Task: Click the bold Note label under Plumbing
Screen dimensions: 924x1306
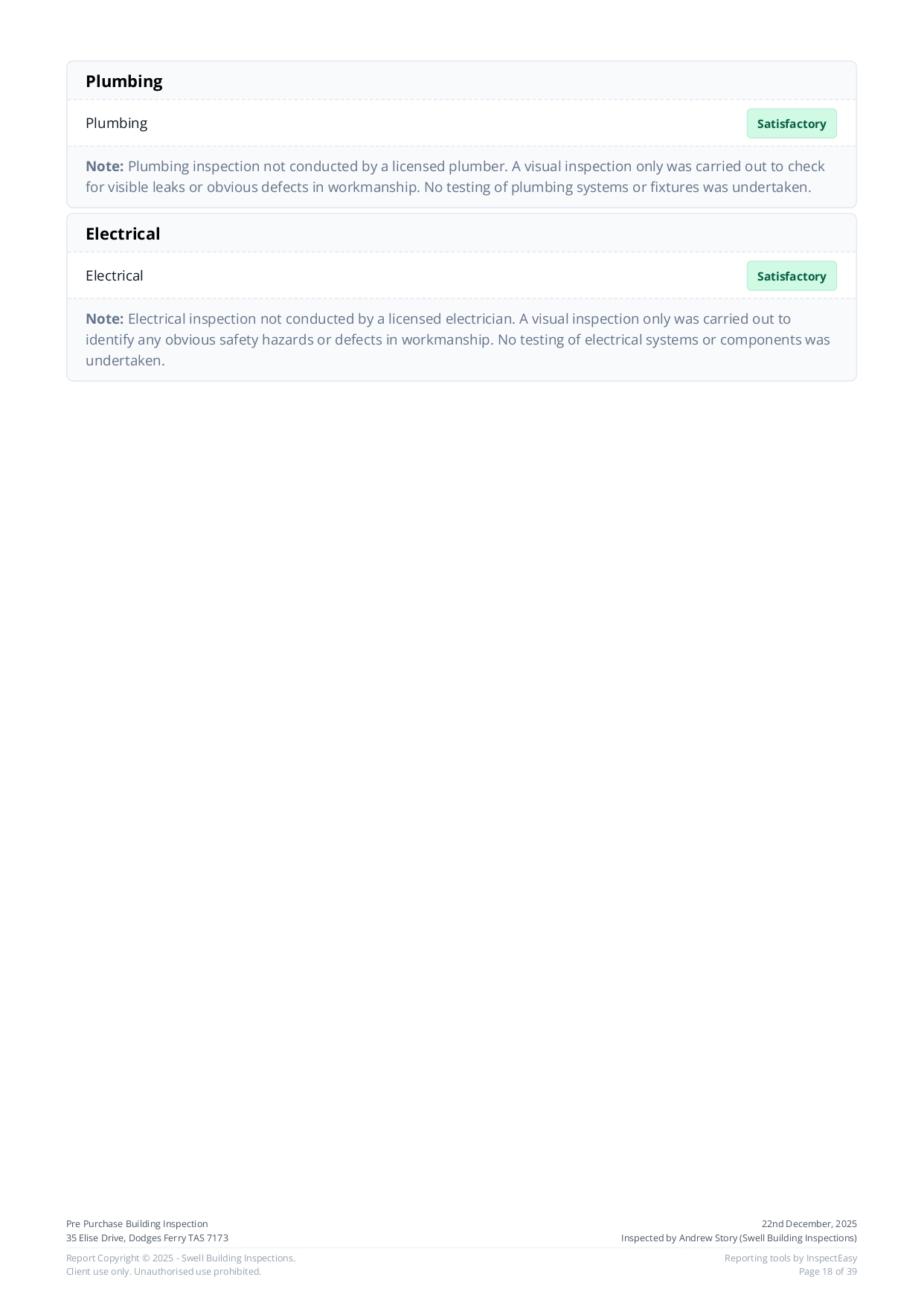Action: pos(104,166)
